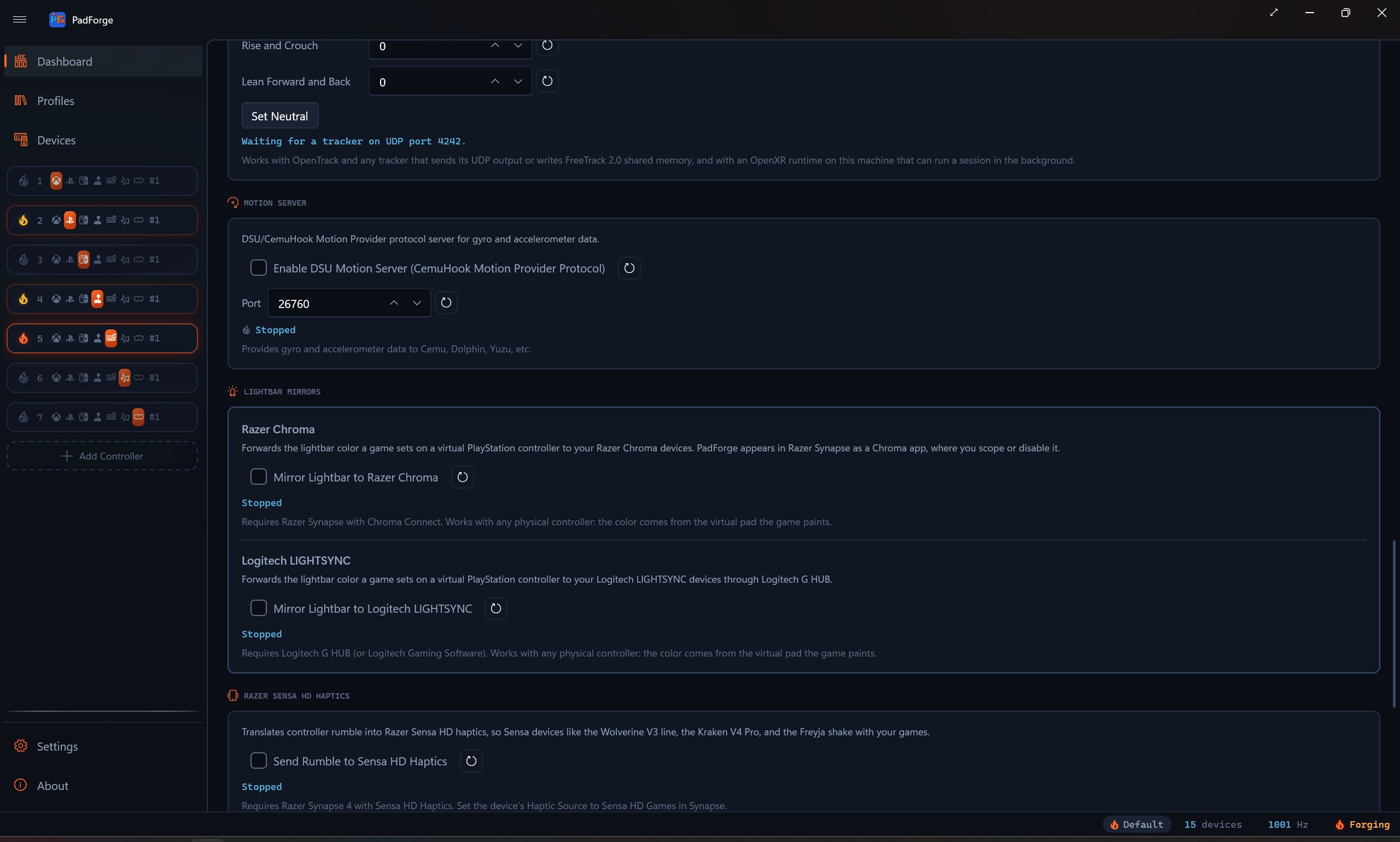Reset the Lean Forward and Back value
Viewport: 1400px width, 842px height.
[547, 81]
